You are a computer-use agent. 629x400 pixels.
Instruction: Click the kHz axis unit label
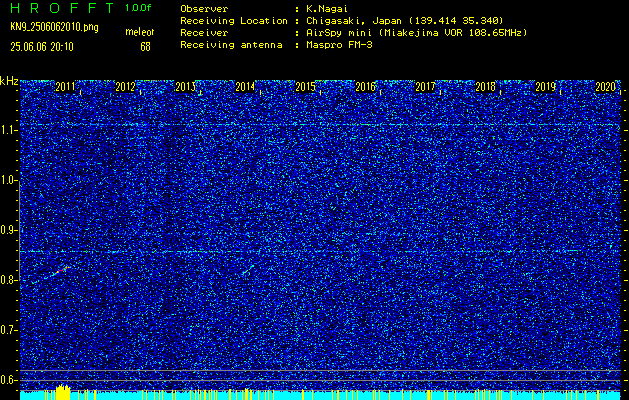pos(9,81)
